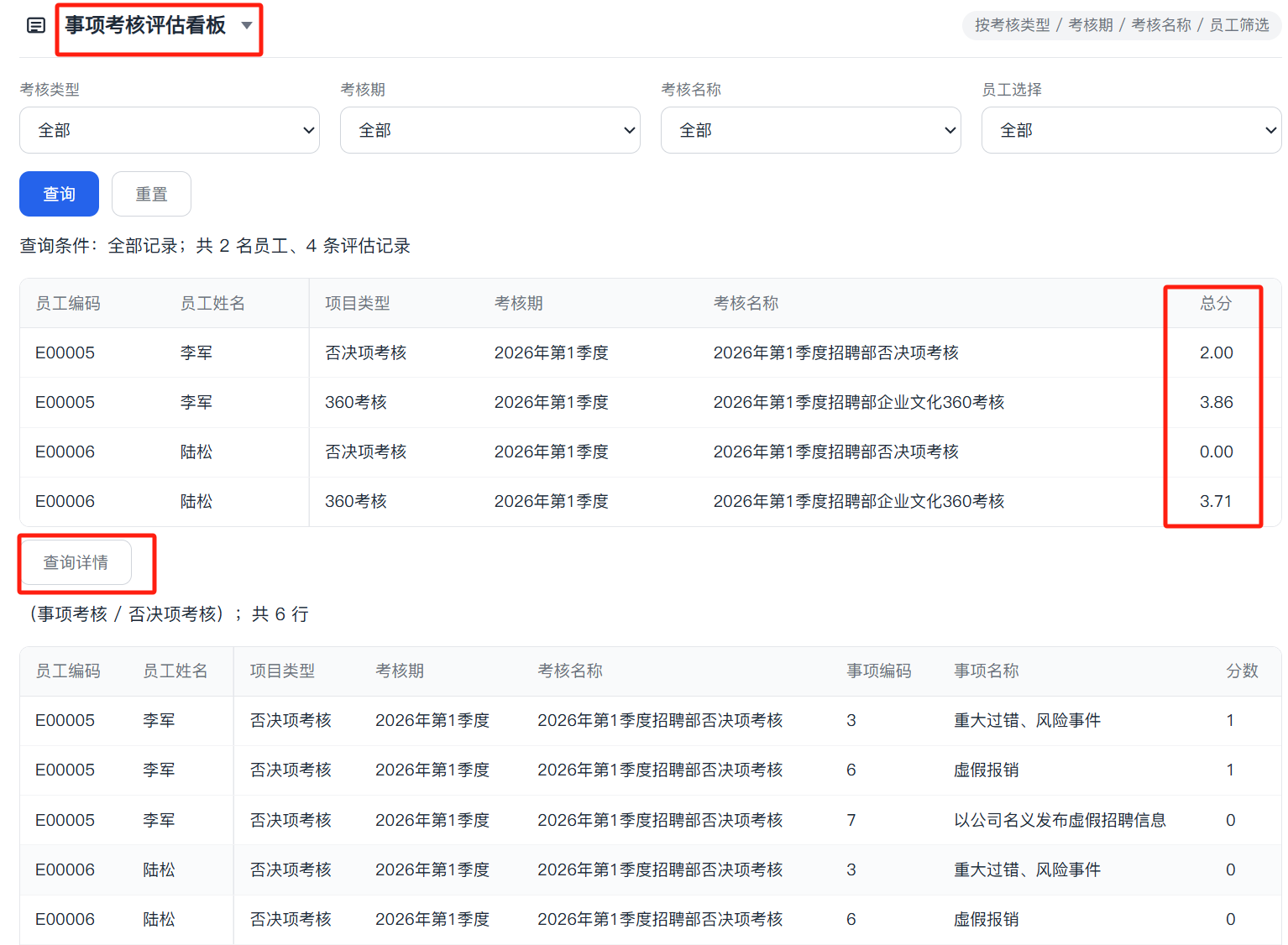Click 李军's 360考核 project type cell

pyautogui.click(x=356, y=402)
